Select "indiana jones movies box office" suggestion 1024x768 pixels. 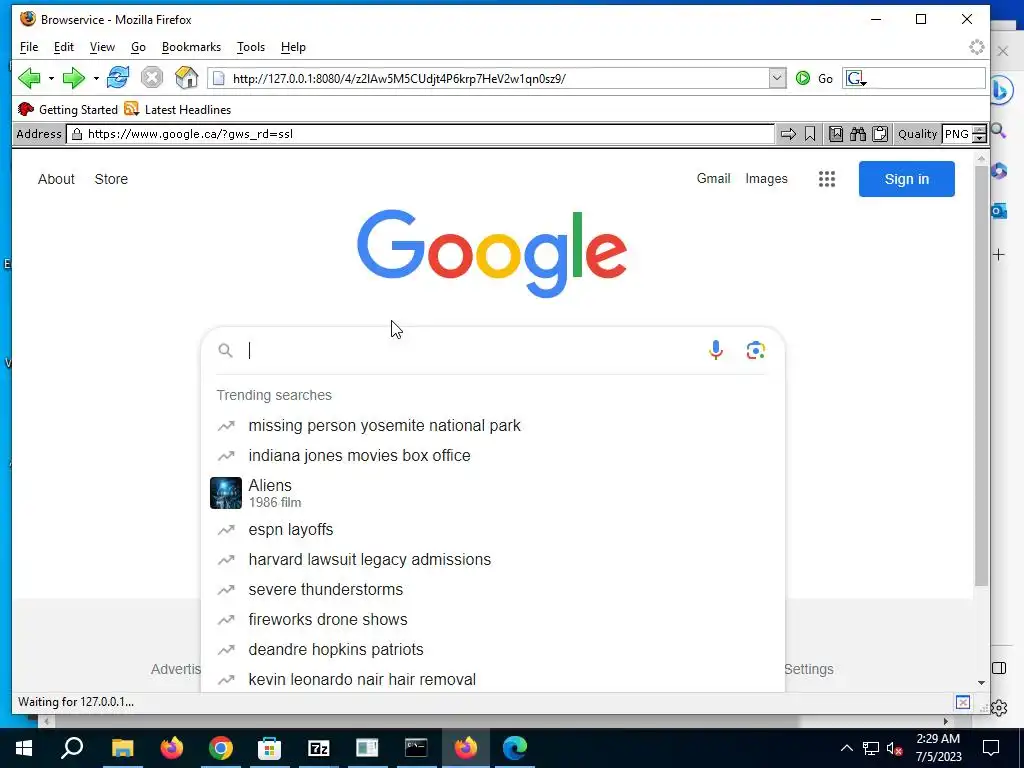[x=493, y=456]
